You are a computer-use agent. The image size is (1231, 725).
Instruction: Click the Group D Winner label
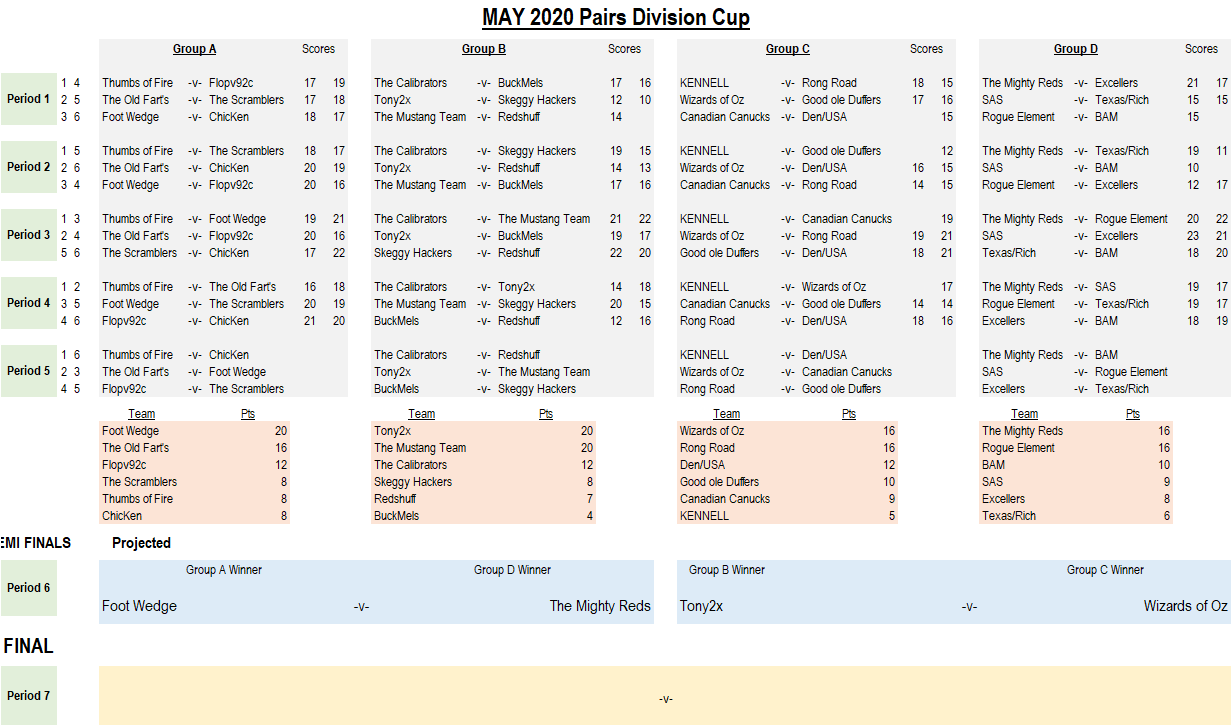512,570
